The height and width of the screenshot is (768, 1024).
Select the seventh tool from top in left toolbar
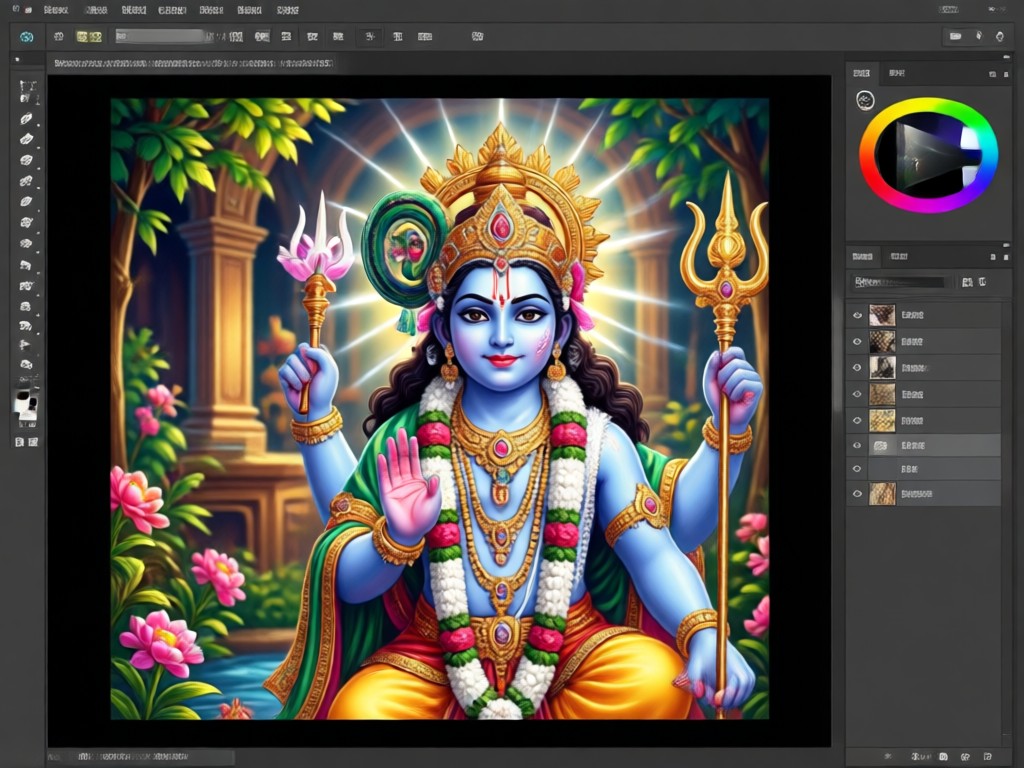(x=26, y=223)
